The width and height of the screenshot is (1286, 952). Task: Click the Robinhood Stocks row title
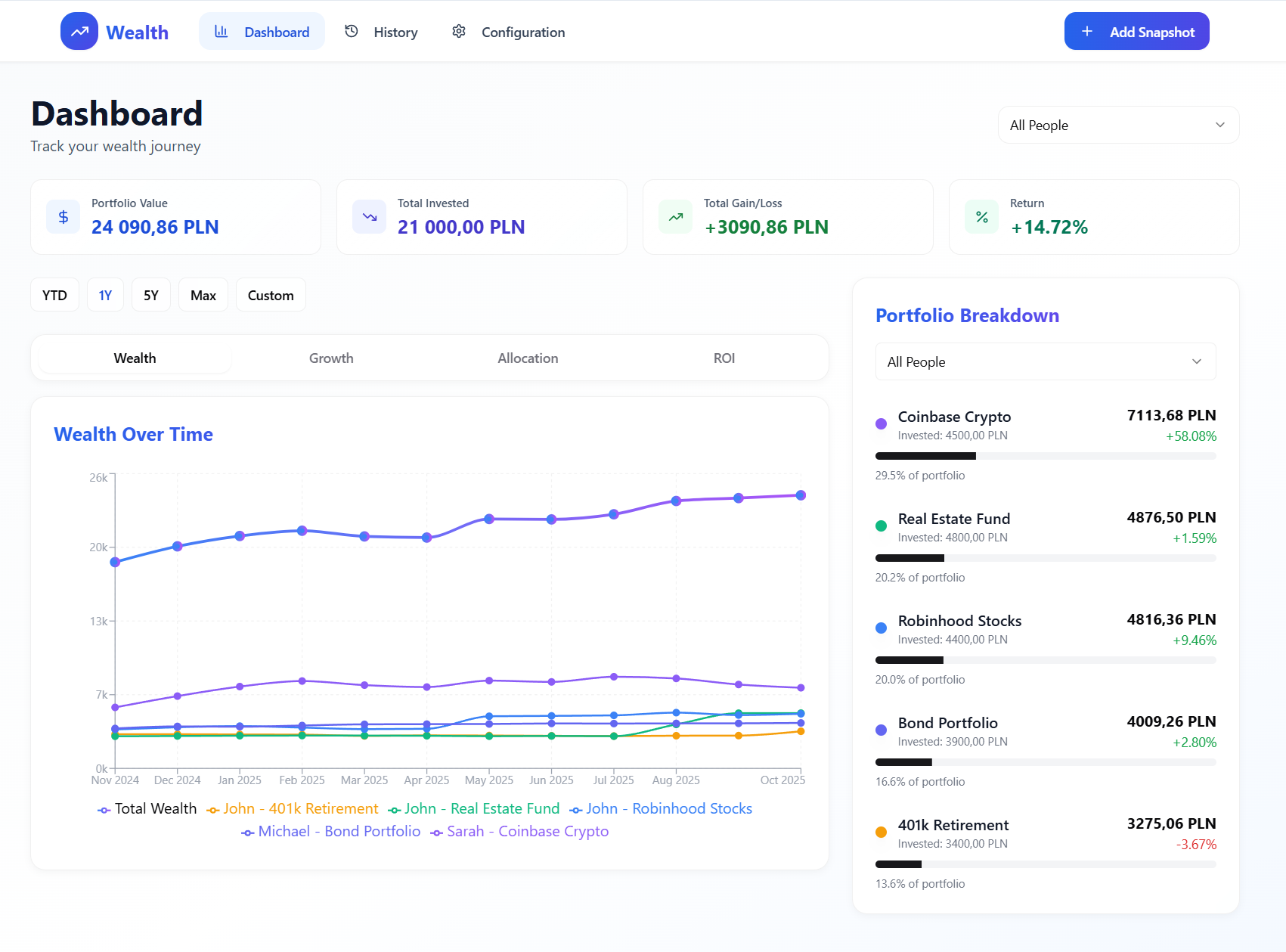[x=959, y=621]
